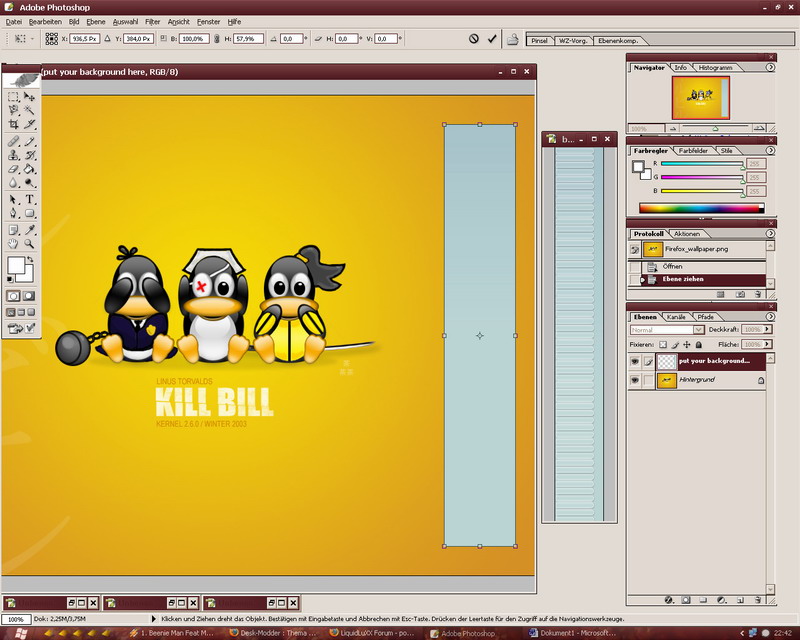This screenshot has height=640, width=800.
Task: Select the Hand tool
Action: pyautogui.click(x=14, y=244)
